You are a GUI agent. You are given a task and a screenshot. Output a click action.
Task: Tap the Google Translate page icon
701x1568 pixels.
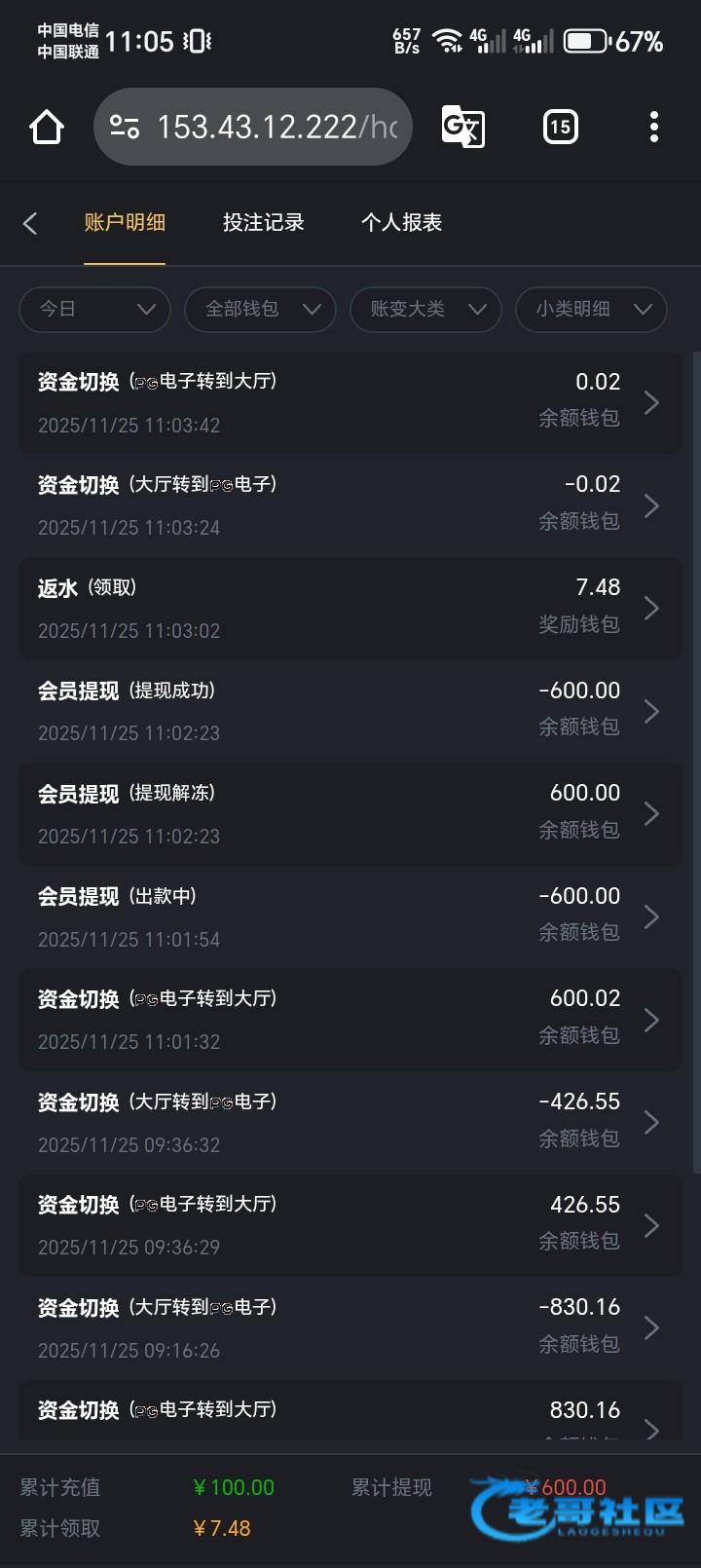point(462,127)
